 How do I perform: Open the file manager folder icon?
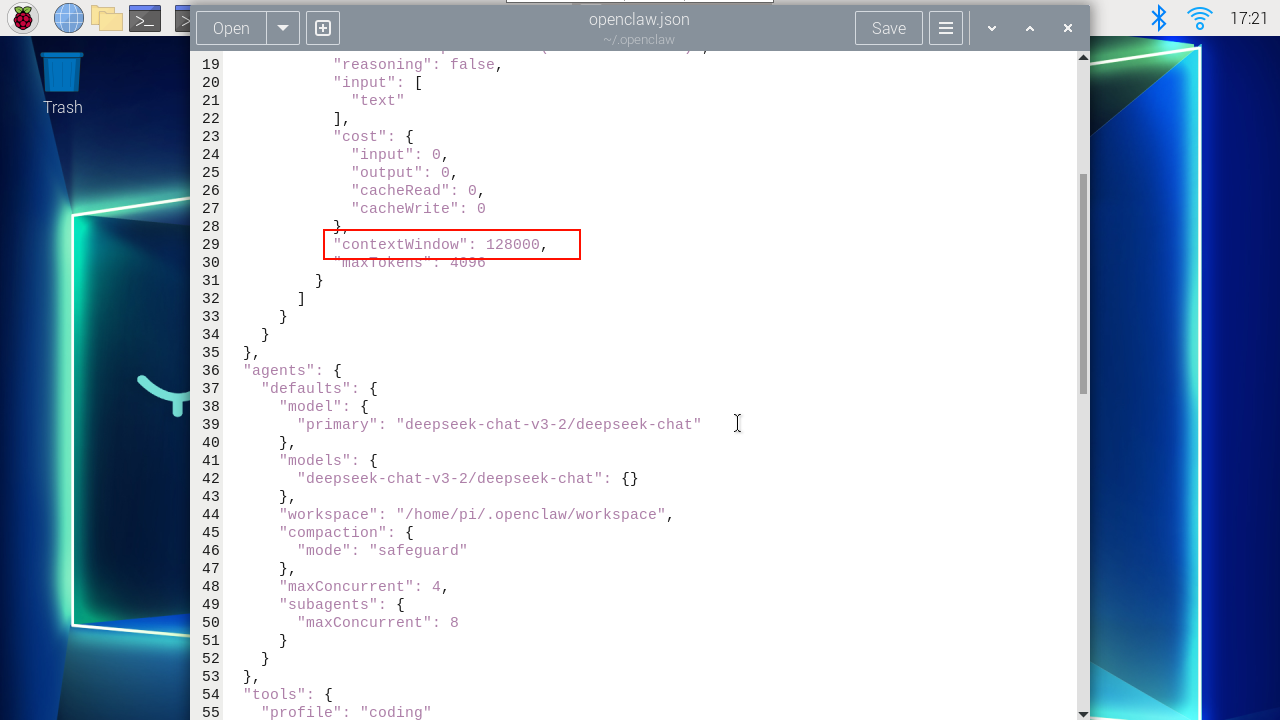click(107, 18)
